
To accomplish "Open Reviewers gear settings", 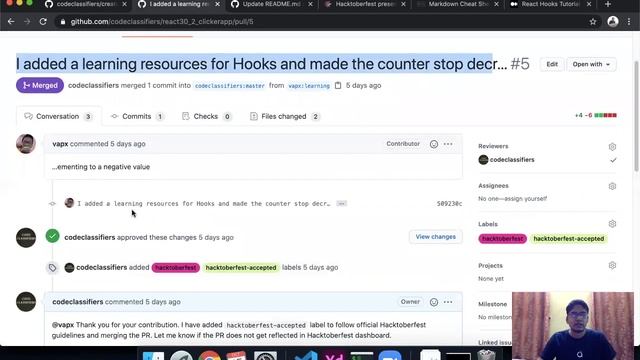I will click(612, 147).
